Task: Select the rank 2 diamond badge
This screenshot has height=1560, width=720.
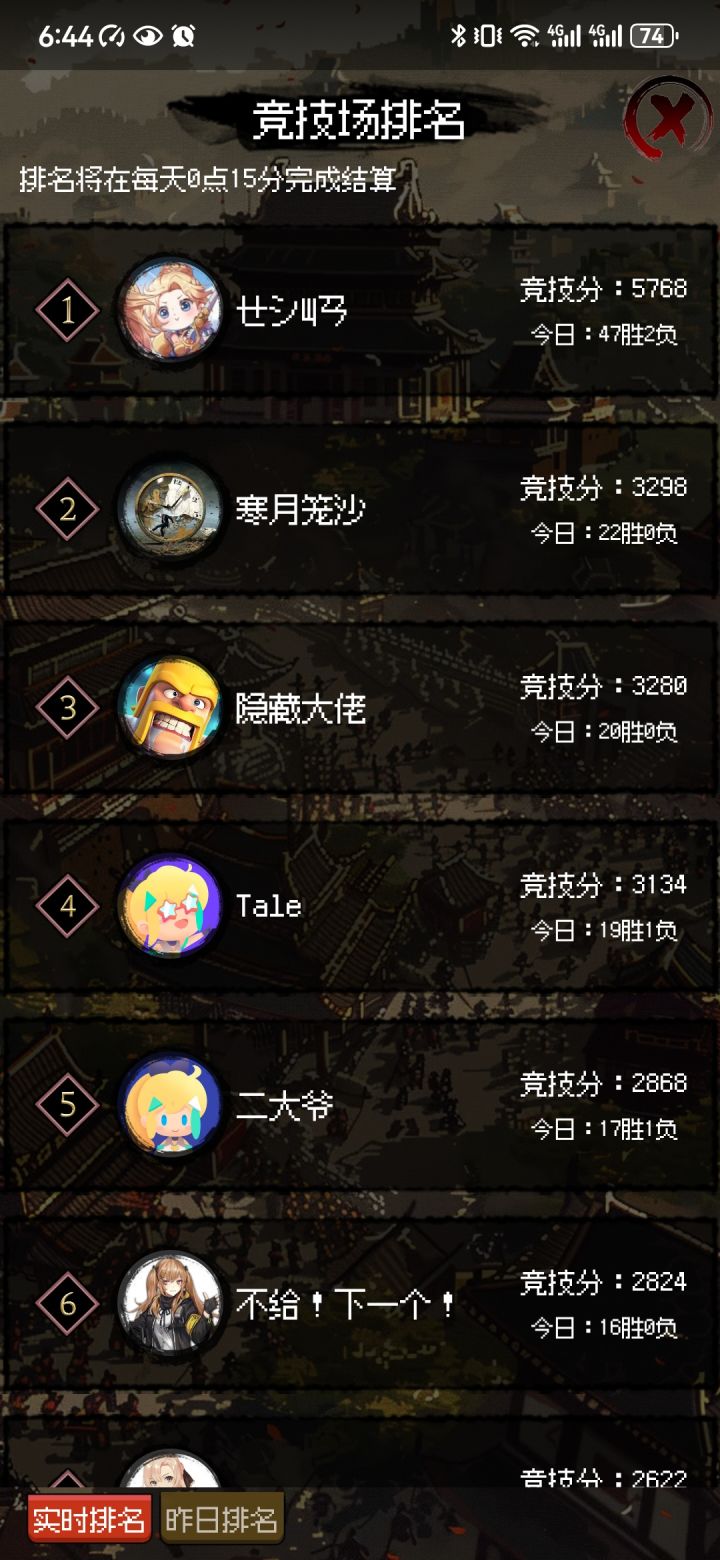Action: (67, 509)
